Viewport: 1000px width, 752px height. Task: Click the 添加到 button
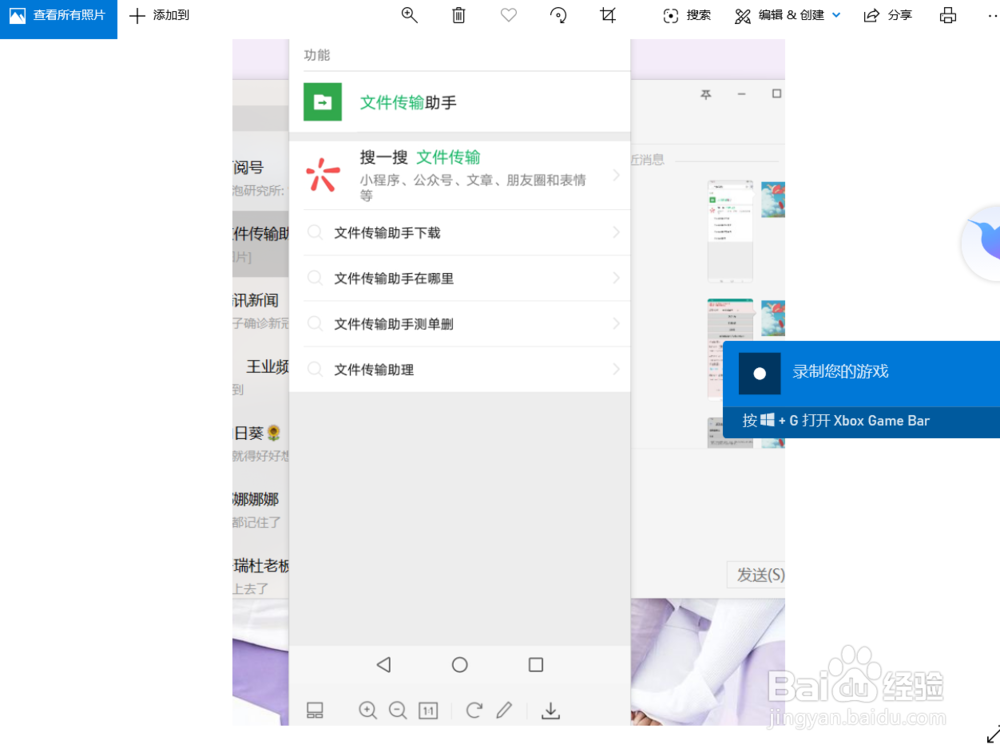point(159,15)
